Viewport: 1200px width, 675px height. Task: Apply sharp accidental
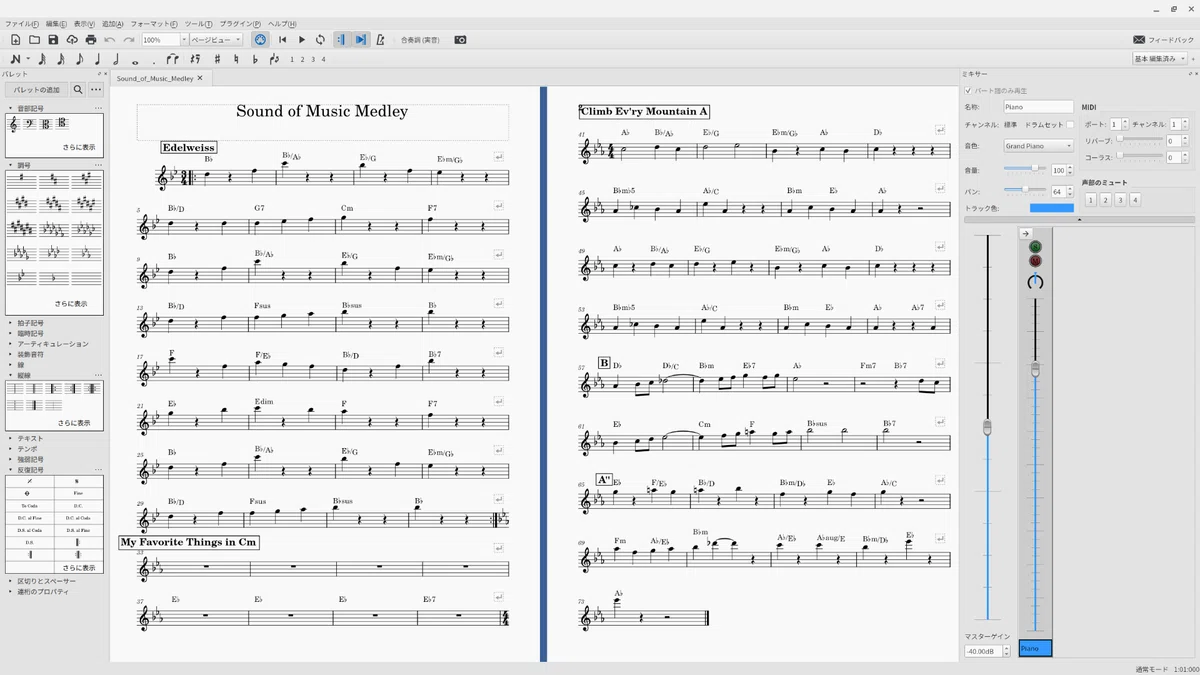point(217,59)
